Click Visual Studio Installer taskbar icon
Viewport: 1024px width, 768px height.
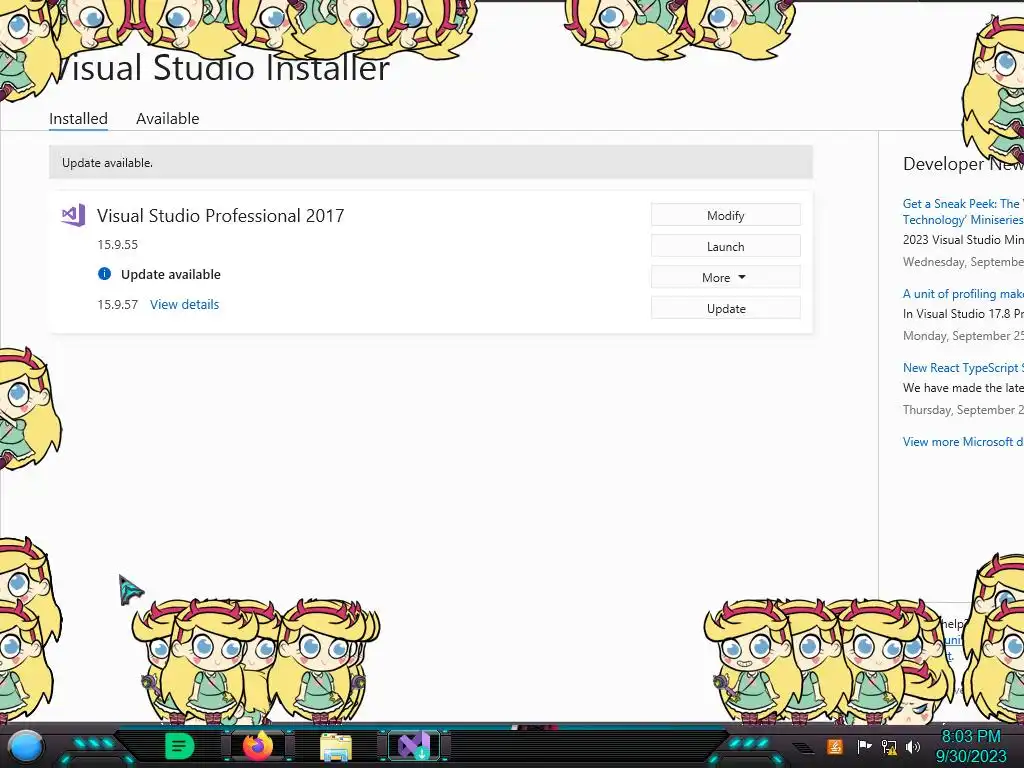[414, 746]
